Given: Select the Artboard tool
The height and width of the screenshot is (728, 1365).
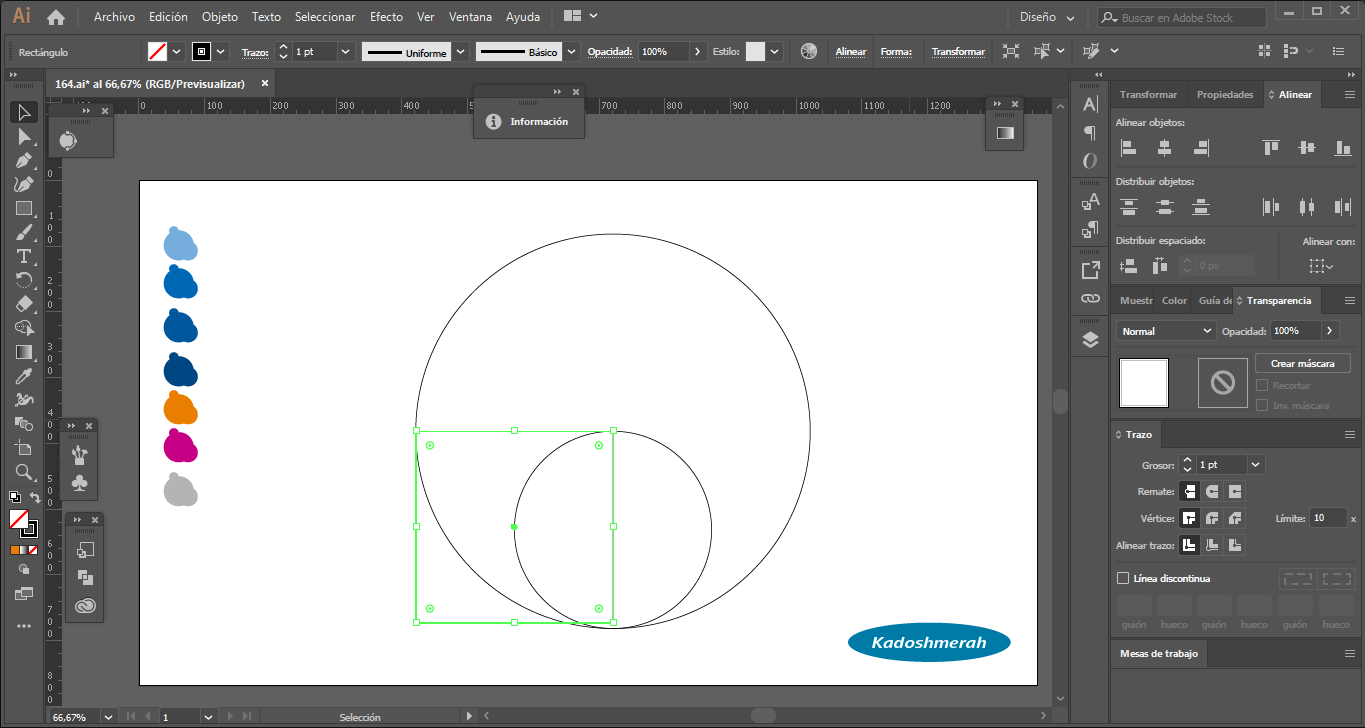Looking at the screenshot, I should coord(25,448).
